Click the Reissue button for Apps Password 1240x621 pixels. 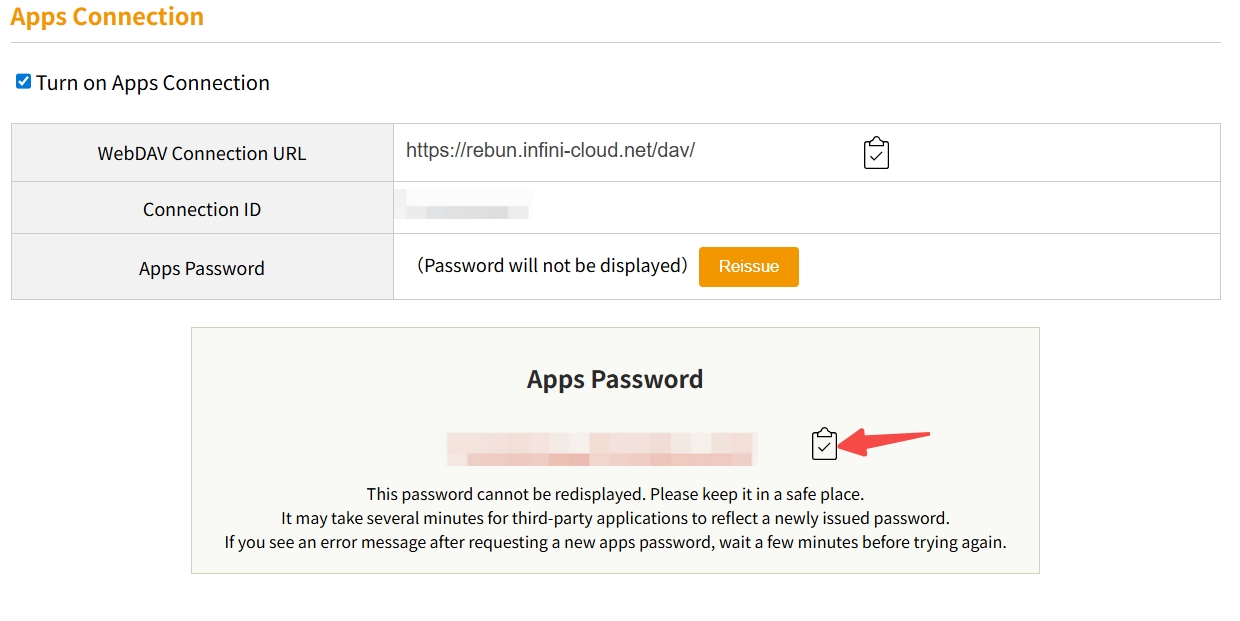[748, 266]
